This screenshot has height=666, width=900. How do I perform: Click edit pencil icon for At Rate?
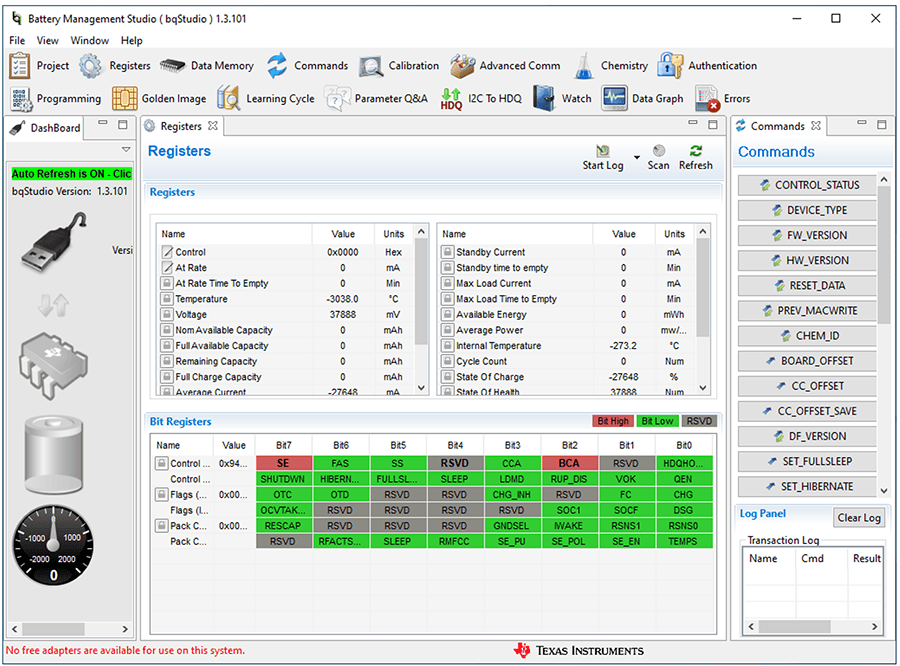tap(167, 267)
